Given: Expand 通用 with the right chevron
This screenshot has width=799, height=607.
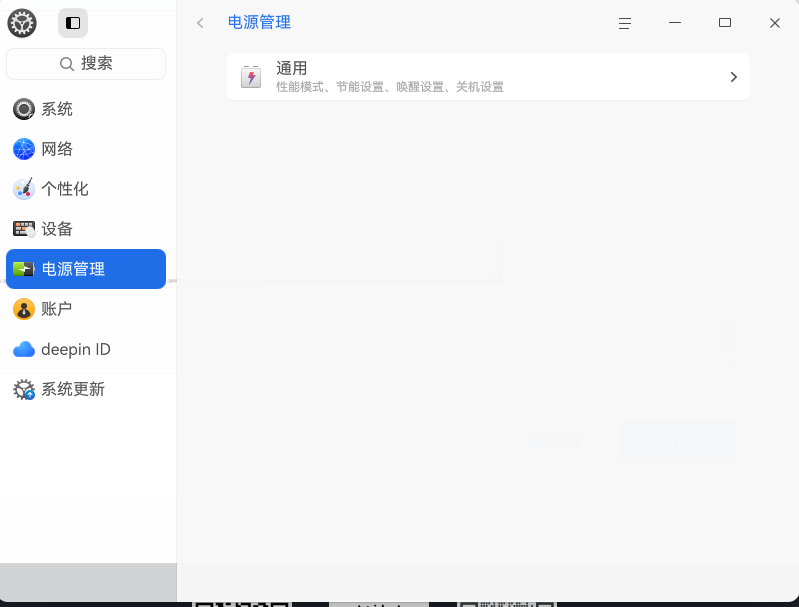Looking at the screenshot, I should click(733, 77).
